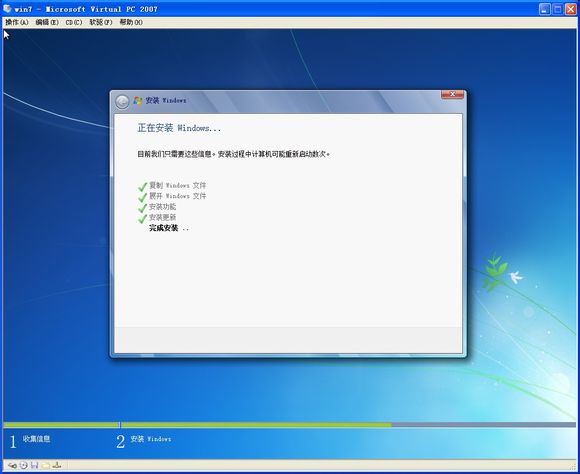Click the hard disk activity icon in status bar

pos(12,465)
